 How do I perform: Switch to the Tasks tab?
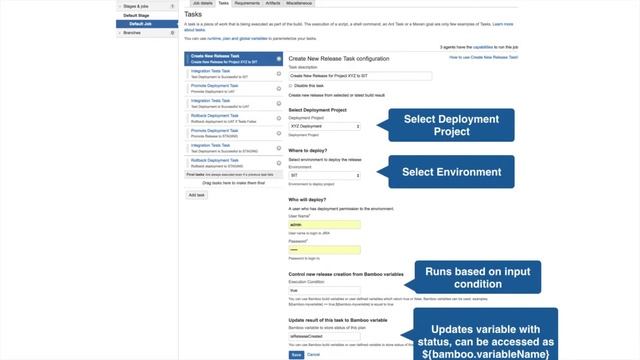[x=224, y=3]
